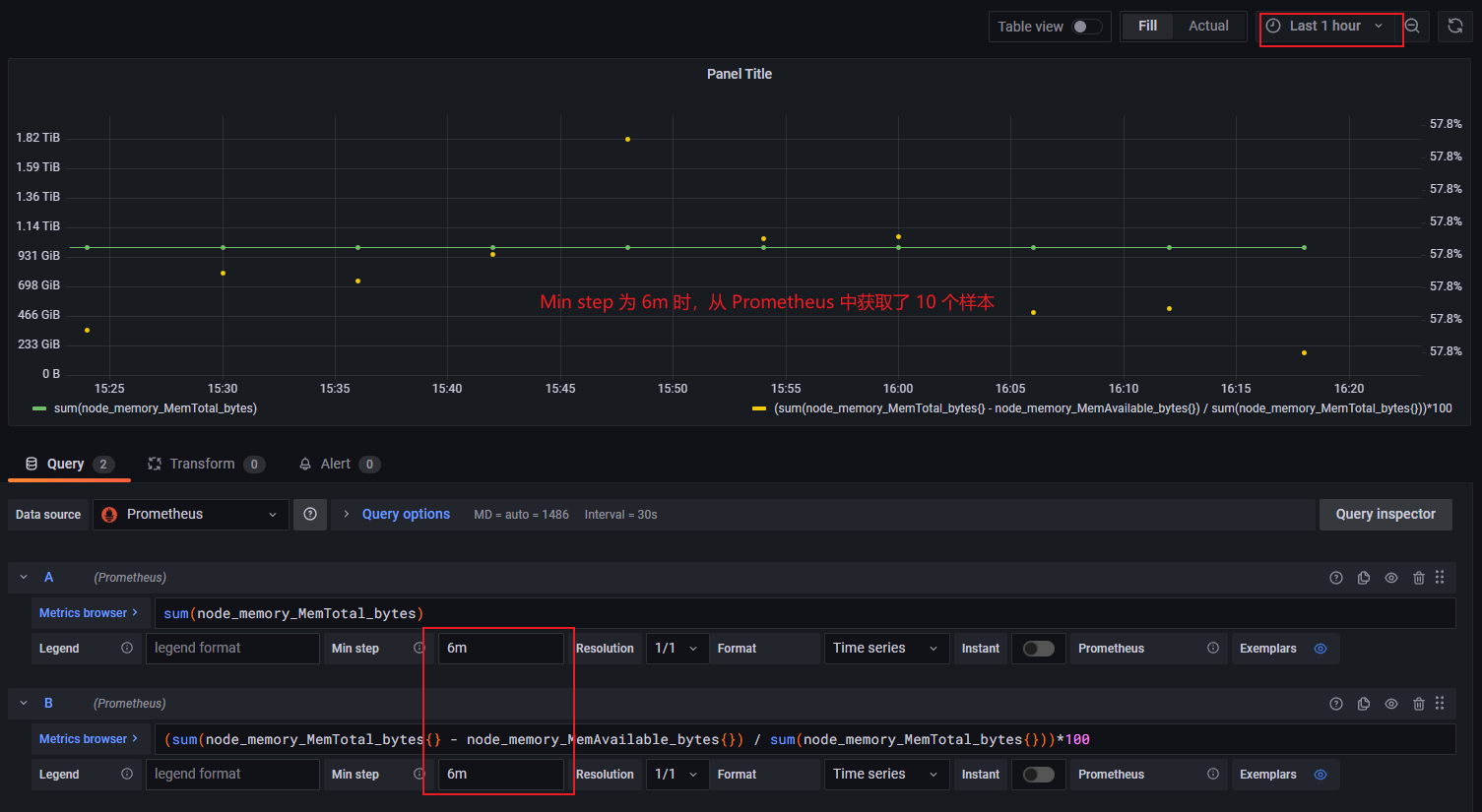Click Legend info icon in query B

[127, 774]
